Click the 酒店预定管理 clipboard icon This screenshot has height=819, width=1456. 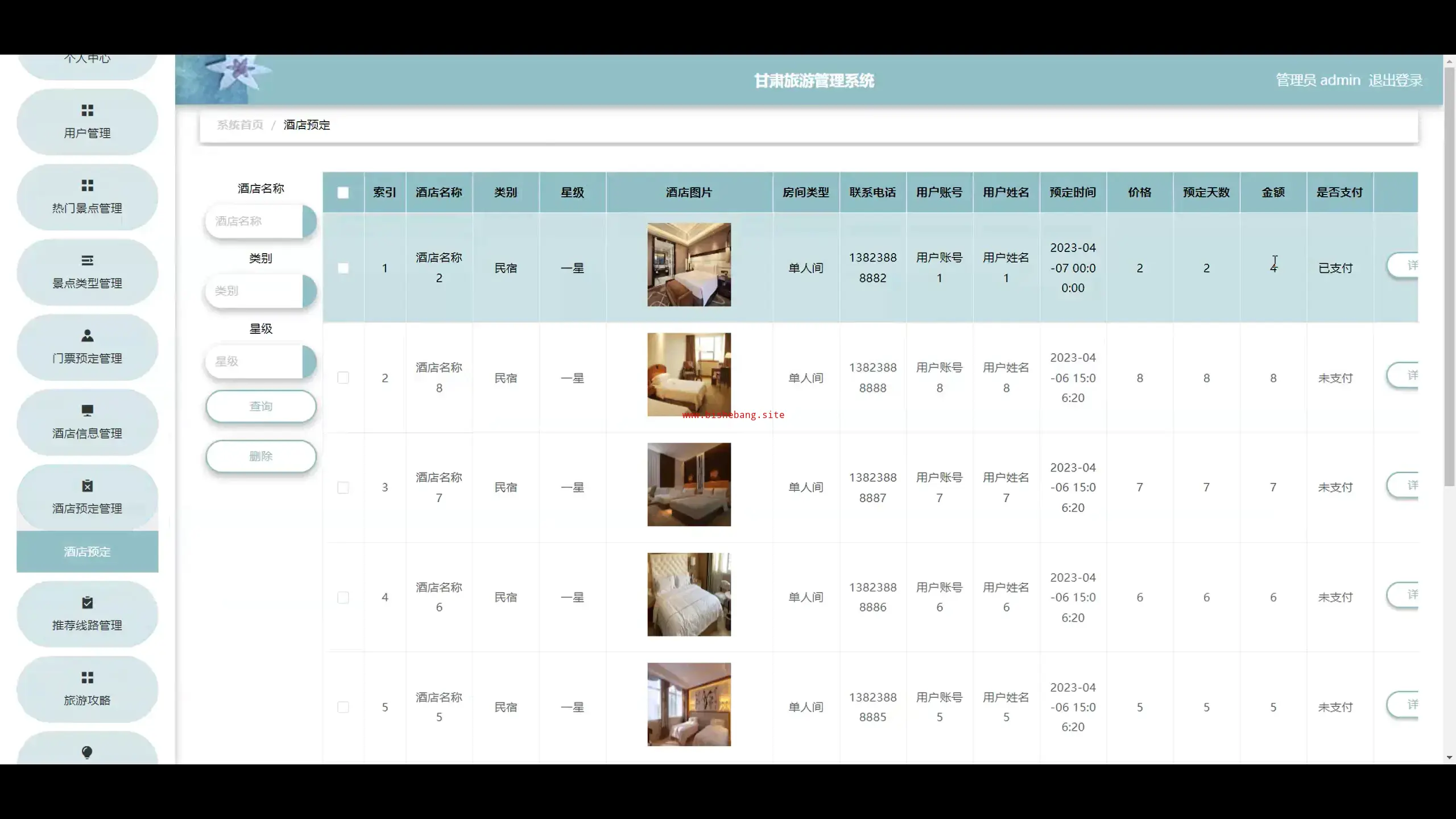[x=87, y=486]
